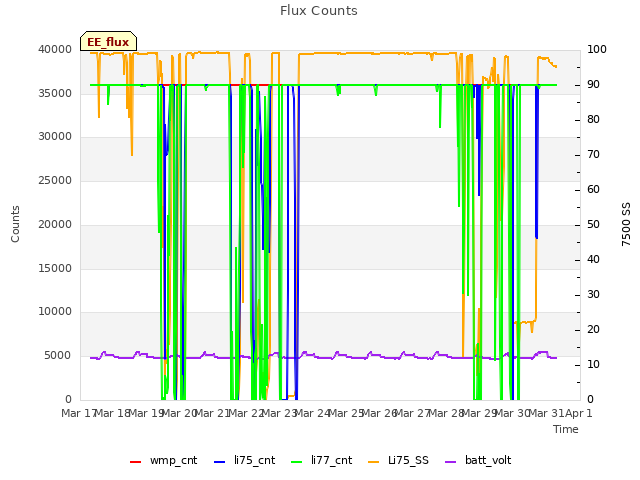Toggle the Li75_SS legend entry

398,461
